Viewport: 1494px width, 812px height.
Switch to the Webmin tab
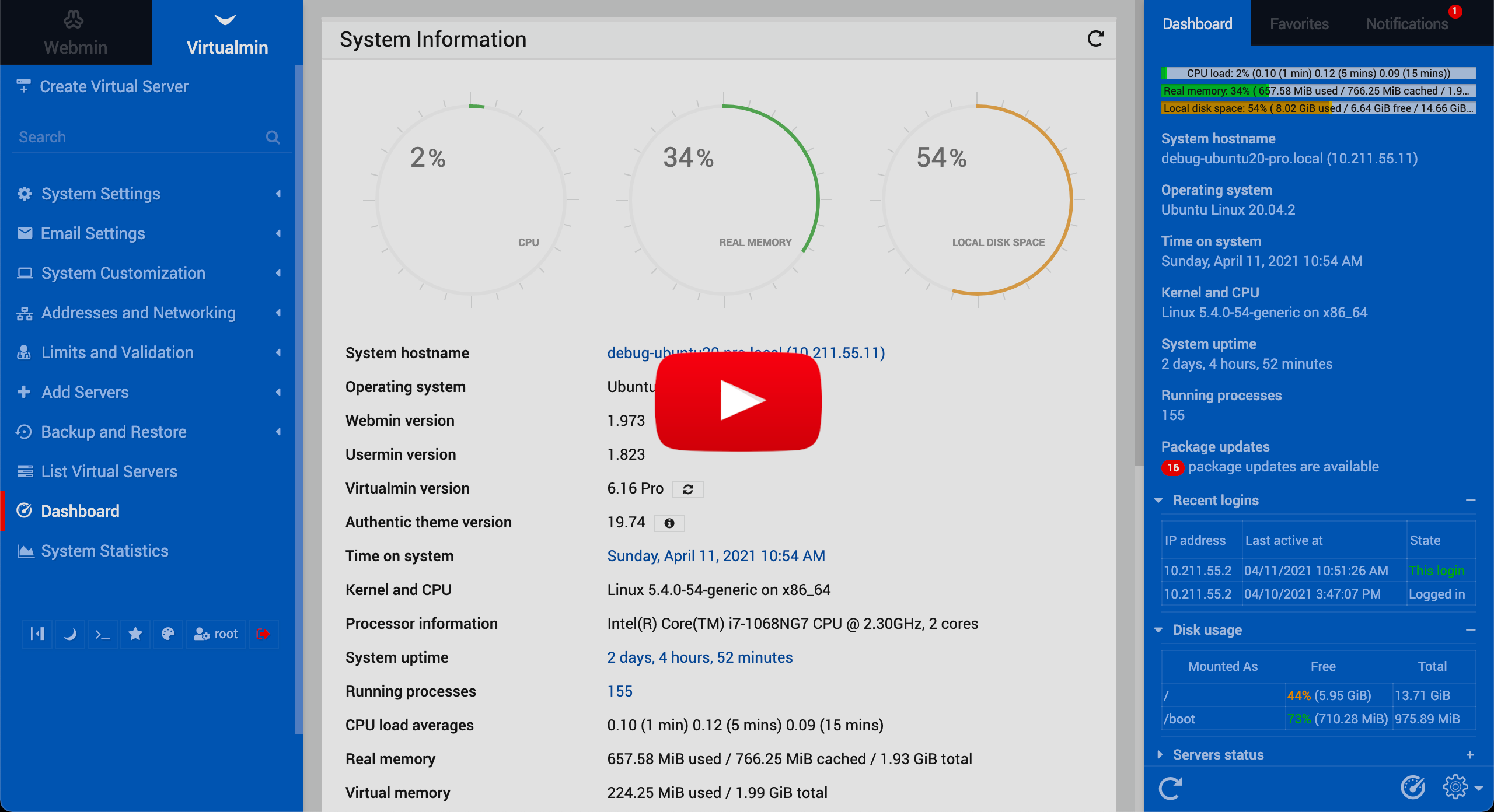point(75,33)
